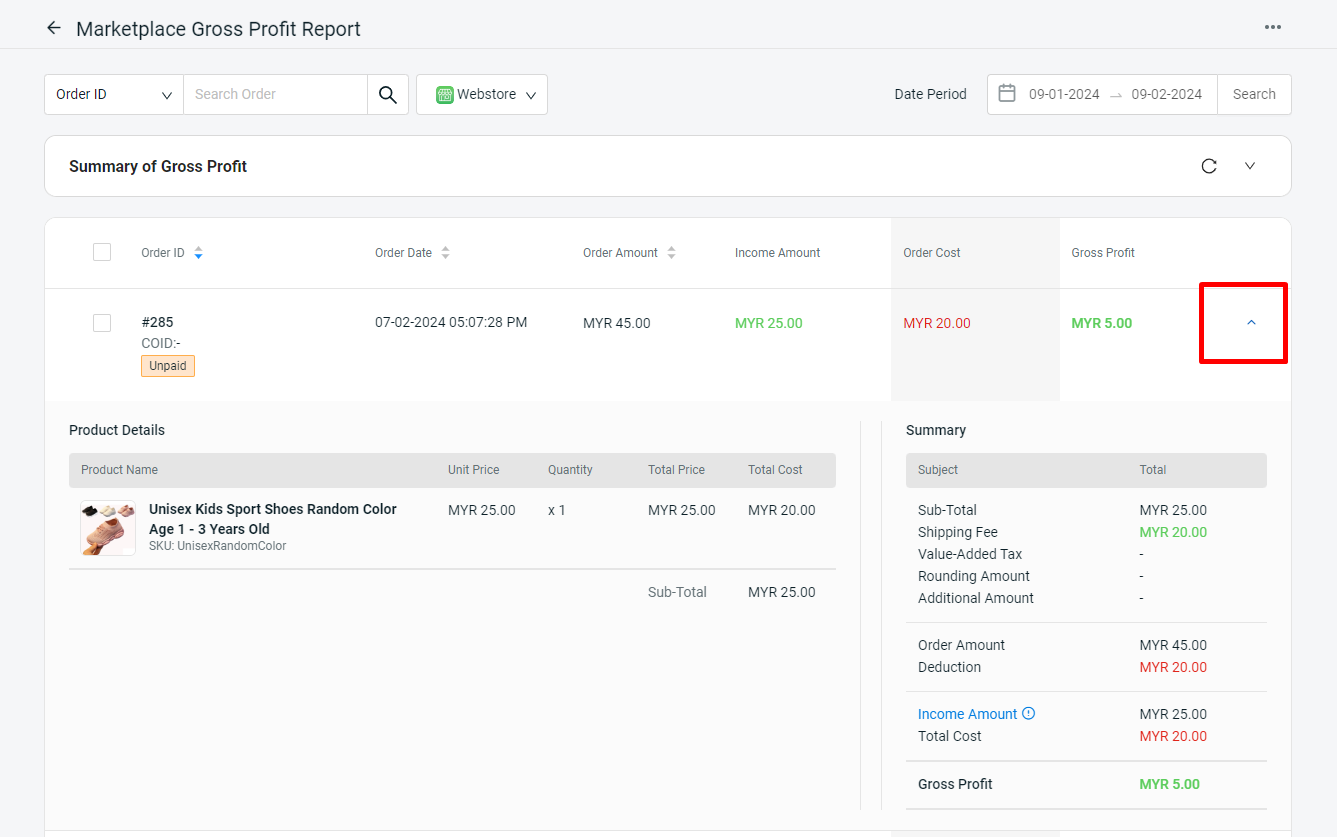Select the checkbox for order #285
Screen dimensions: 1337x837
(x=102, y=323)
